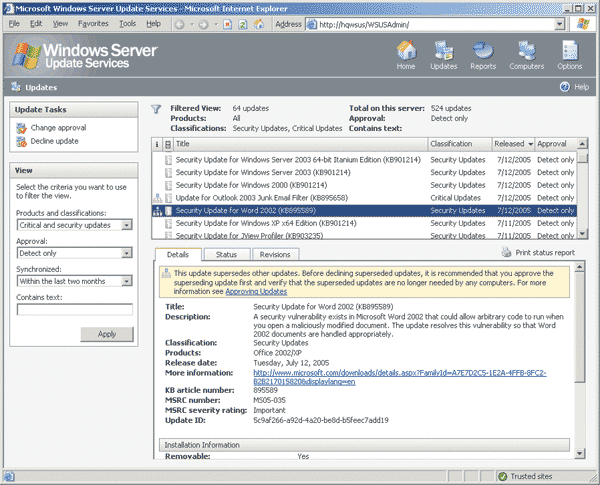Open the Help menu in menu bar
Viewport: 600px width, 485px height.
153,24
